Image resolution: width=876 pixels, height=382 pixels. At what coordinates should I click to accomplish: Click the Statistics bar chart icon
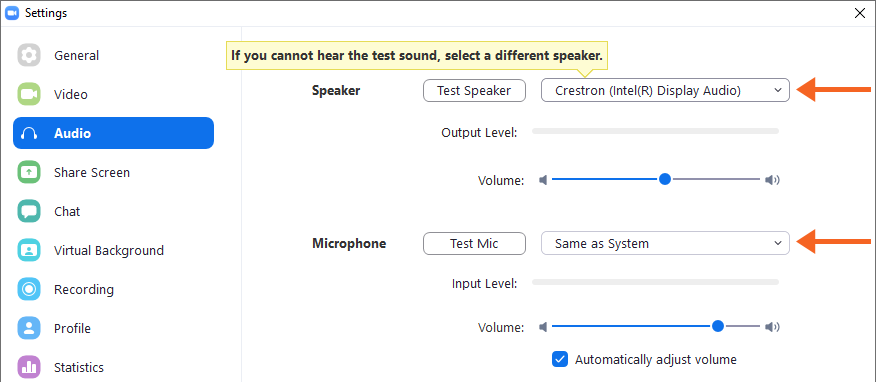29,367
